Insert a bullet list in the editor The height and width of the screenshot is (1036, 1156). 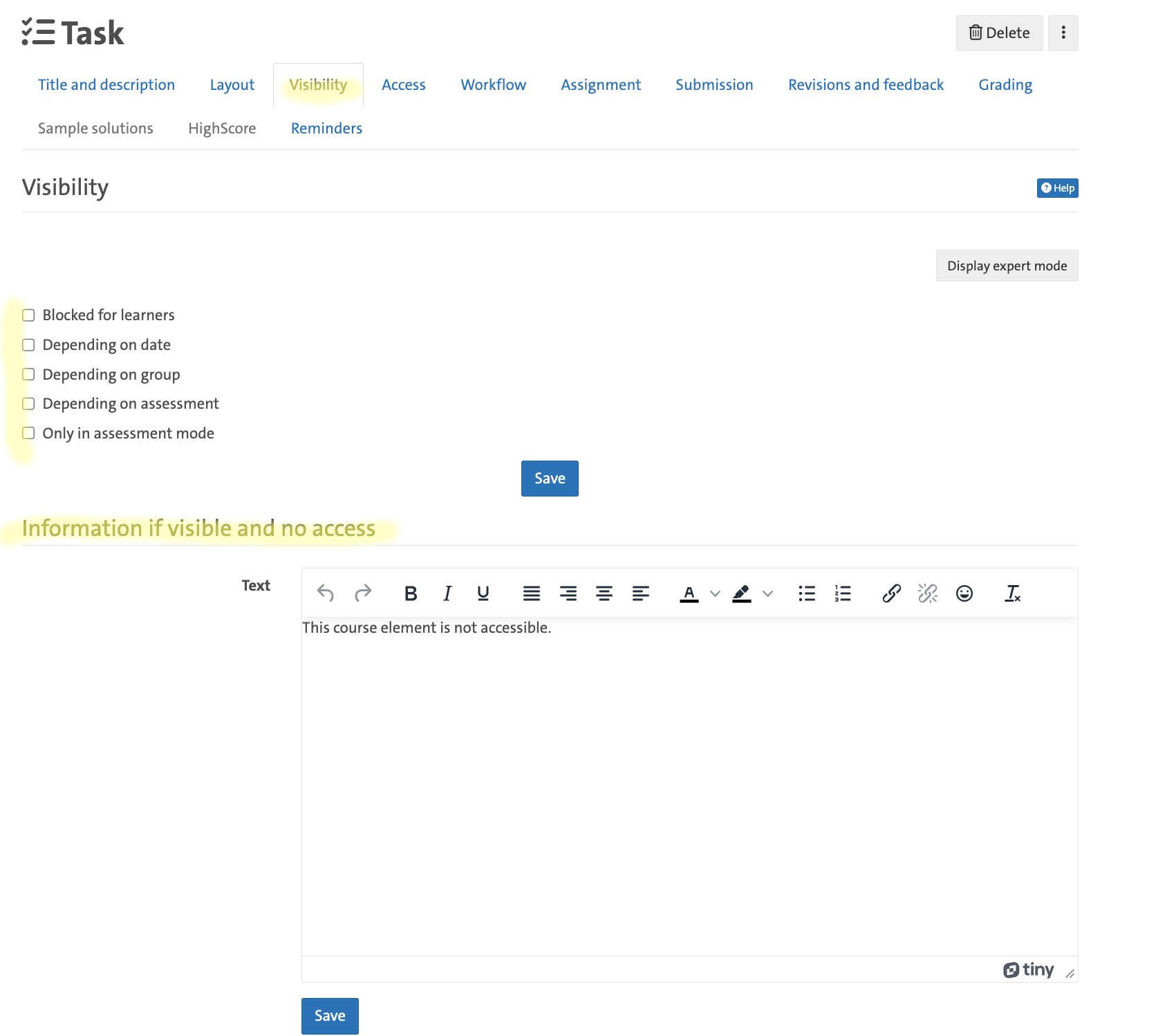806,593
